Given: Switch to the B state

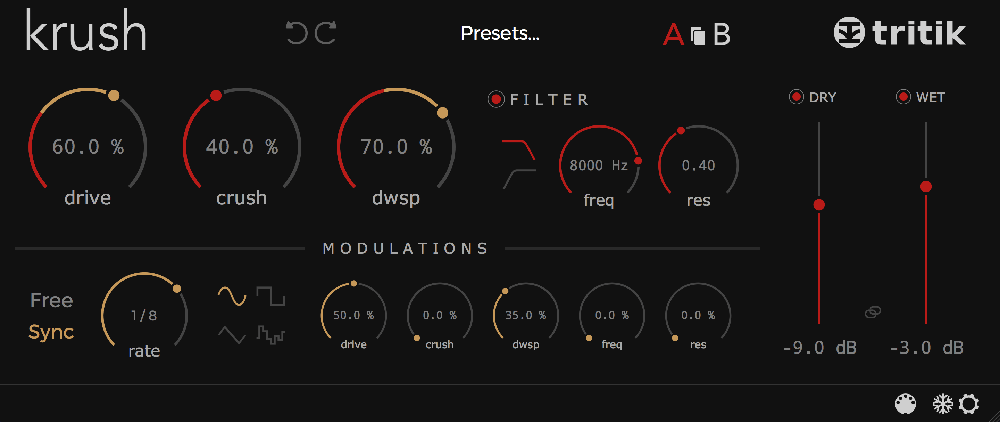Looking at the screenshot, I should coord(721,35).
